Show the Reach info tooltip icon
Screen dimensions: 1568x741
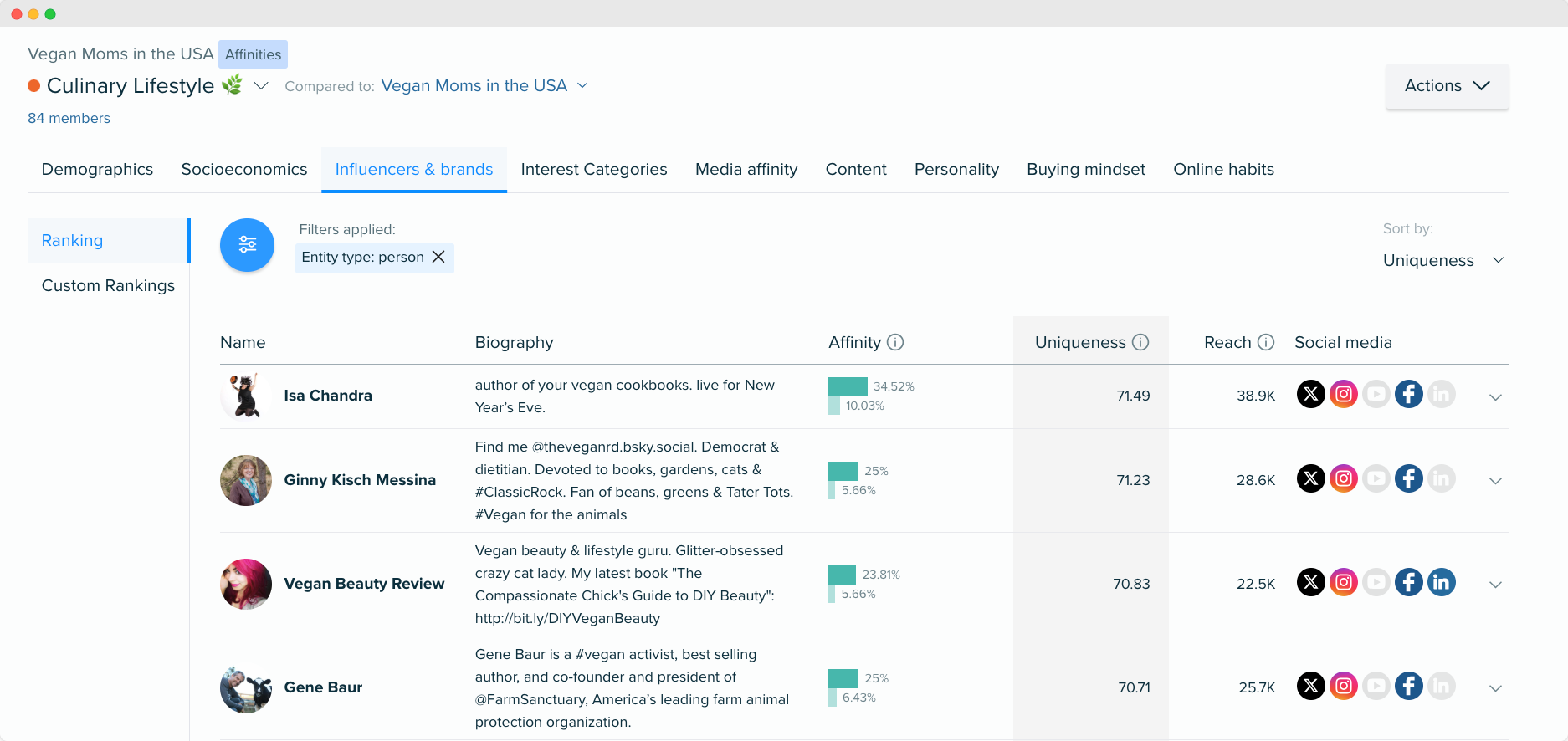tap(1266, 342)
